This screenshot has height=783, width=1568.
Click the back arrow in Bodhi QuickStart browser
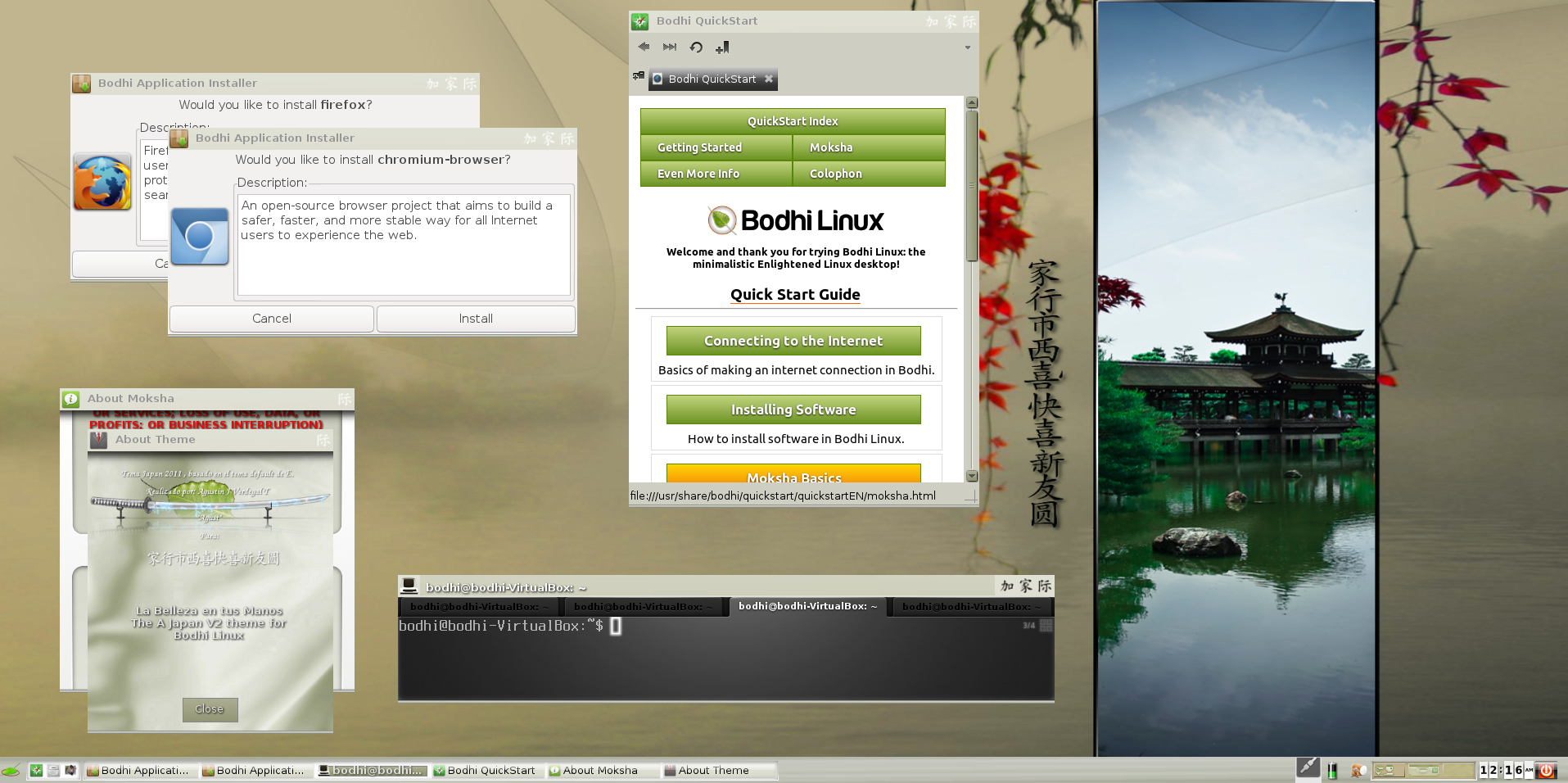(644, 48)
